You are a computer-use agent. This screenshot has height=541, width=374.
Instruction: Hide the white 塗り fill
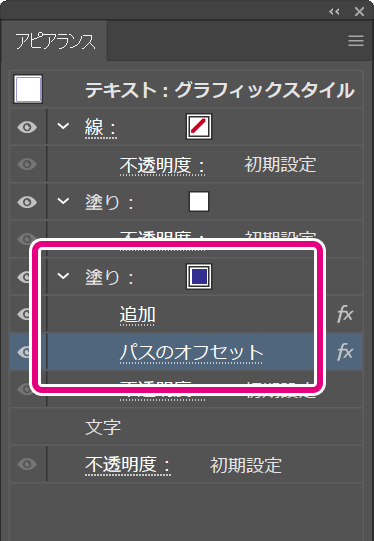[x=27, y=202]
